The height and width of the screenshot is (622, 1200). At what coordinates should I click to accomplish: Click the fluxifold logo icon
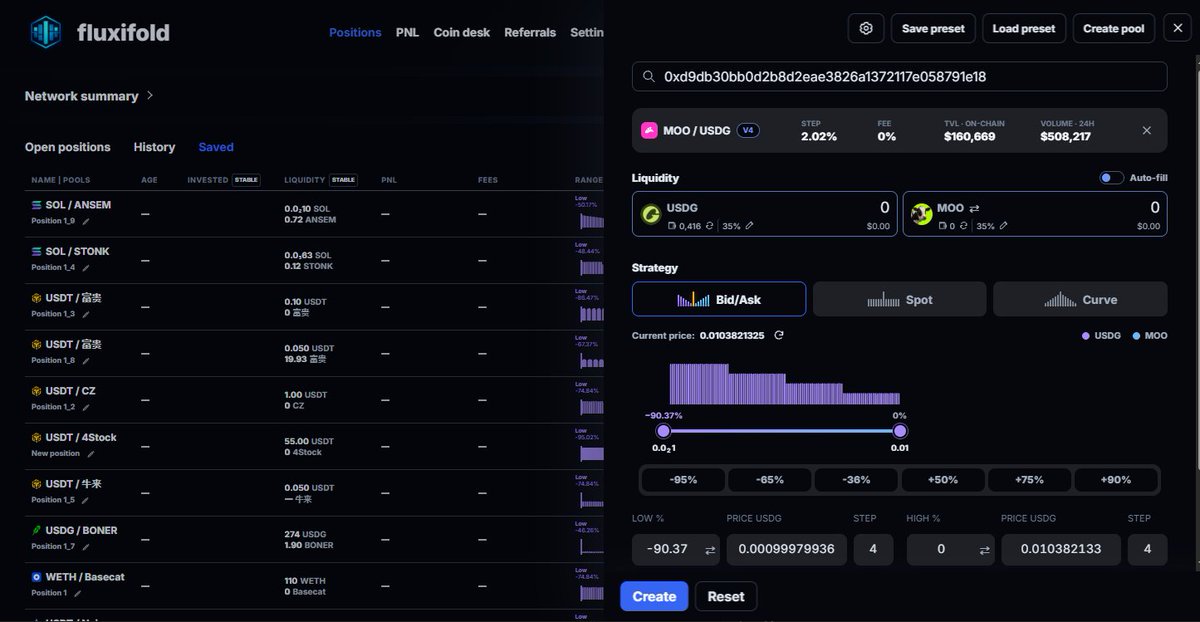(46, 32)
